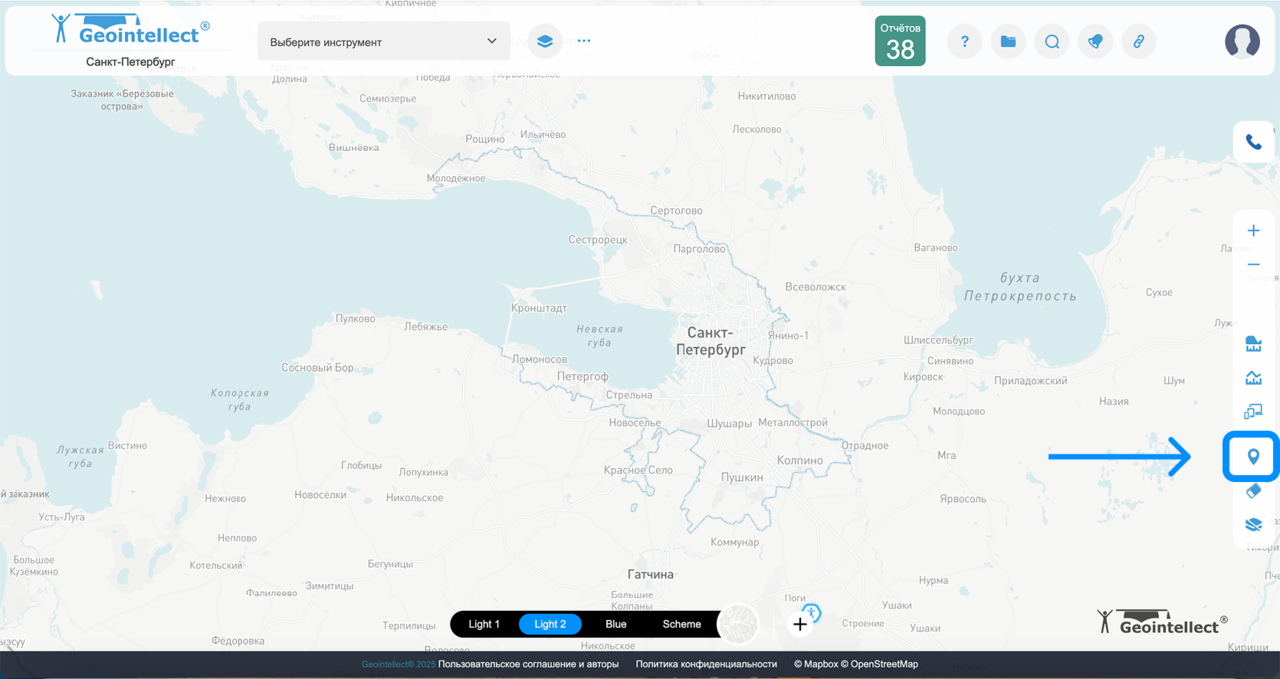Open the three-dots more options menu

tap(584, 42)
